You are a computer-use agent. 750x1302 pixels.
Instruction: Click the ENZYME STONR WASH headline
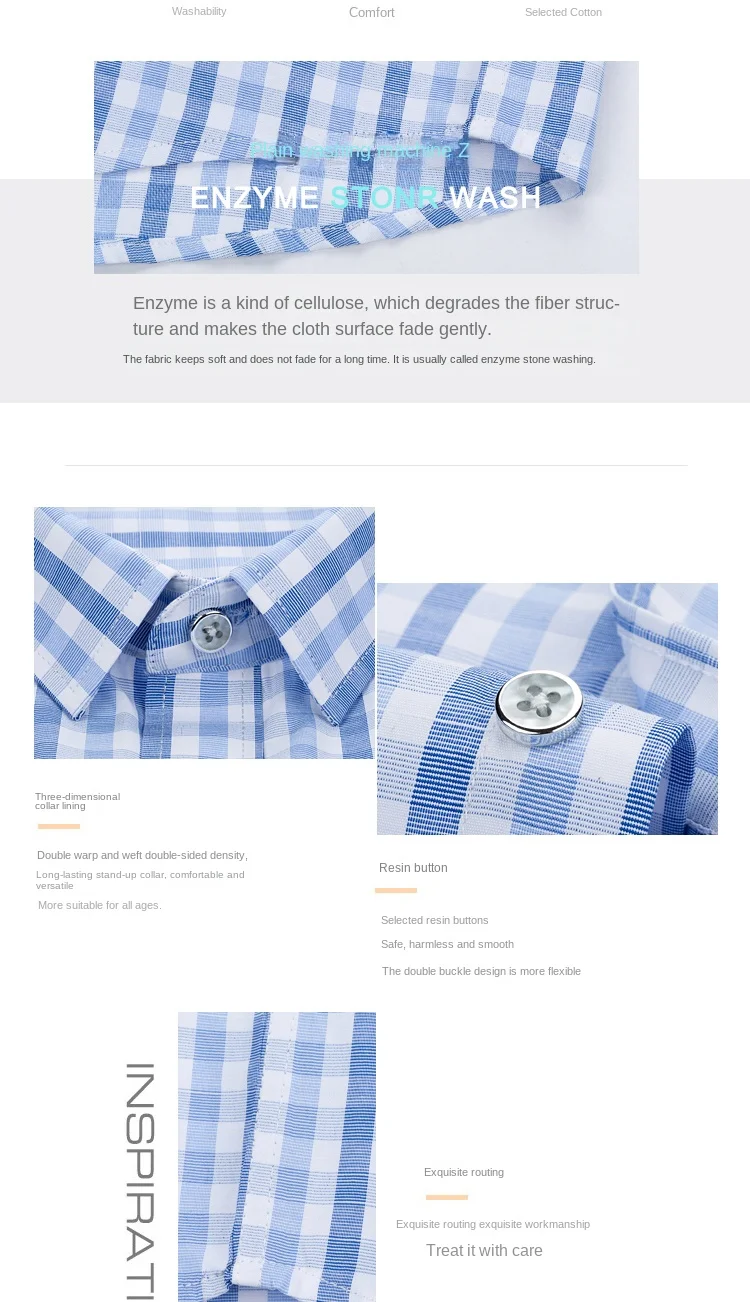pos(366,198)
